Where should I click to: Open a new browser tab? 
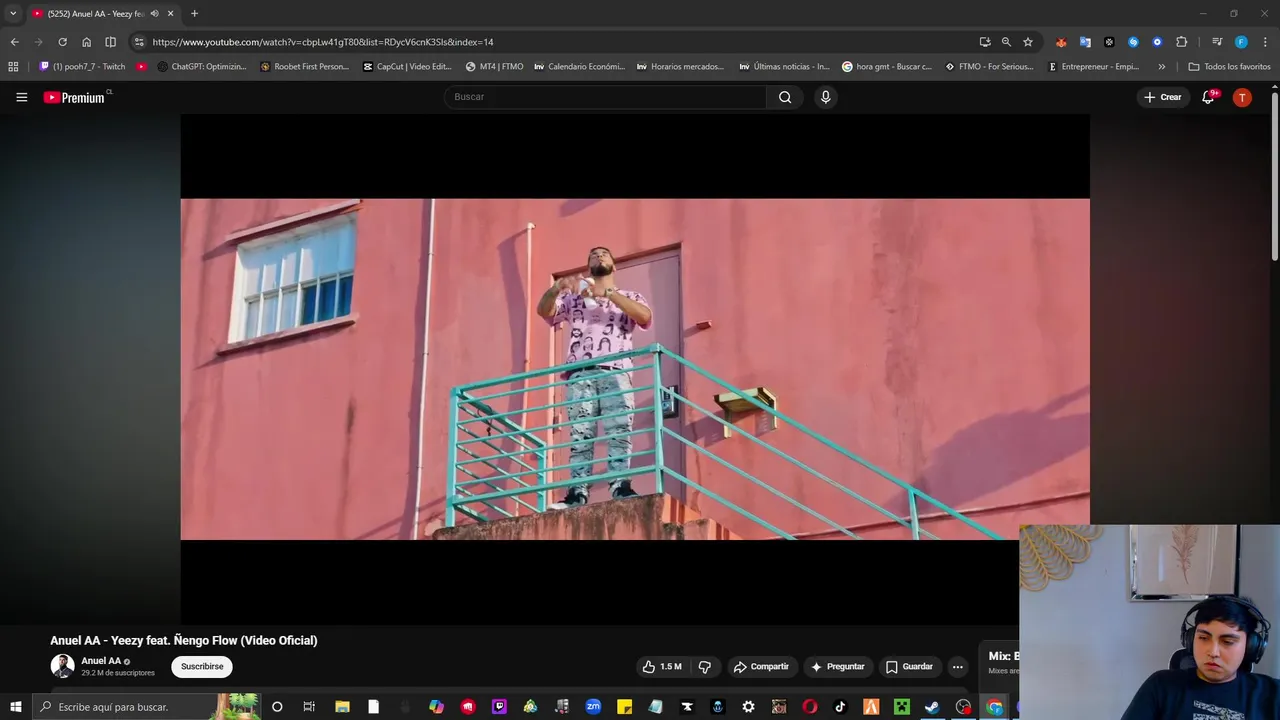(194, 14)
